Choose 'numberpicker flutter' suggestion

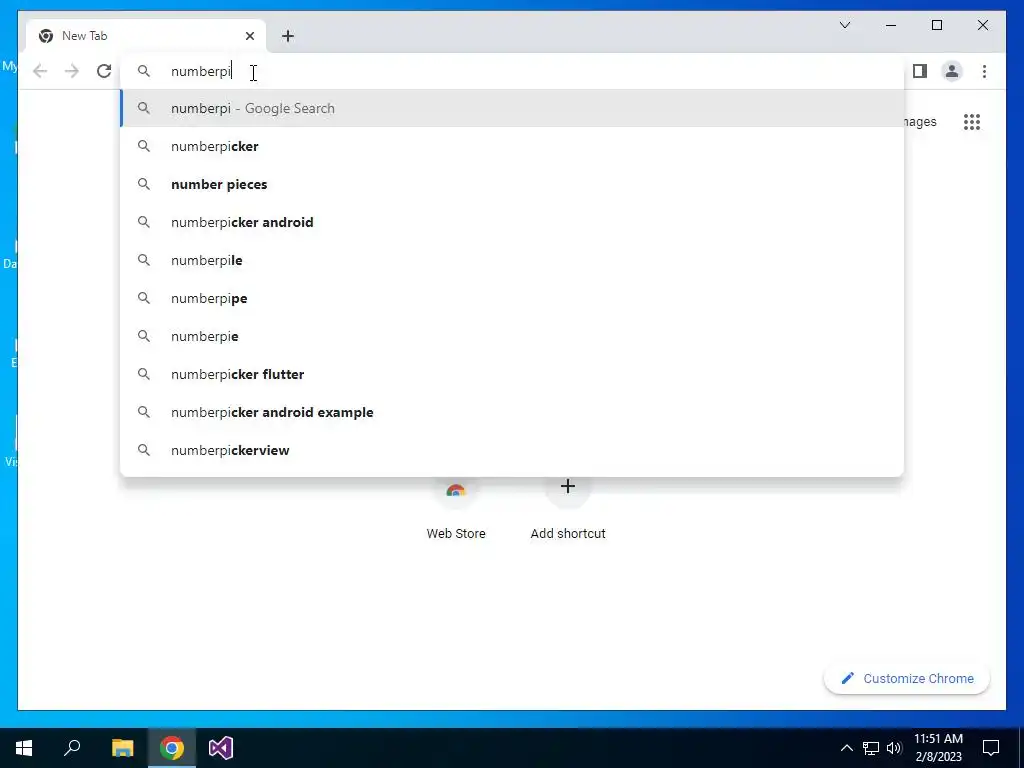coord(512,374)
